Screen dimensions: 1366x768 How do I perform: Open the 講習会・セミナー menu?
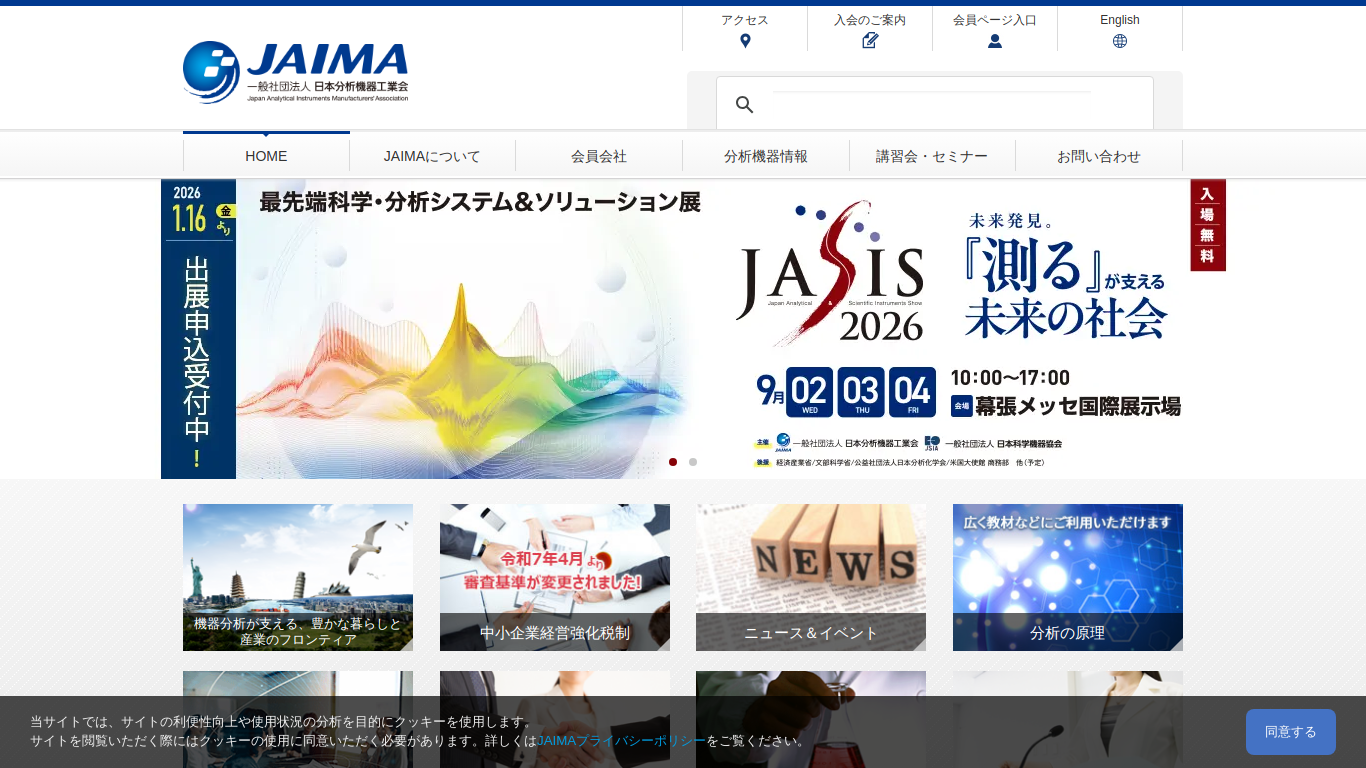932,156
